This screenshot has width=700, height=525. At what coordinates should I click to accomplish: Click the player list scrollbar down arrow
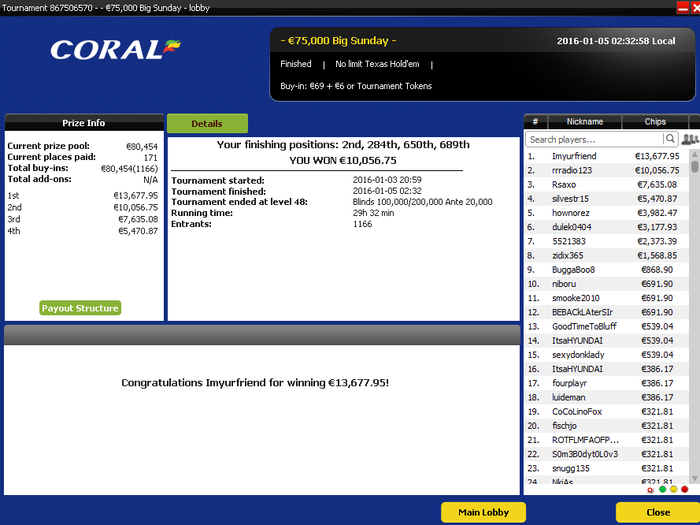point(694,478)
